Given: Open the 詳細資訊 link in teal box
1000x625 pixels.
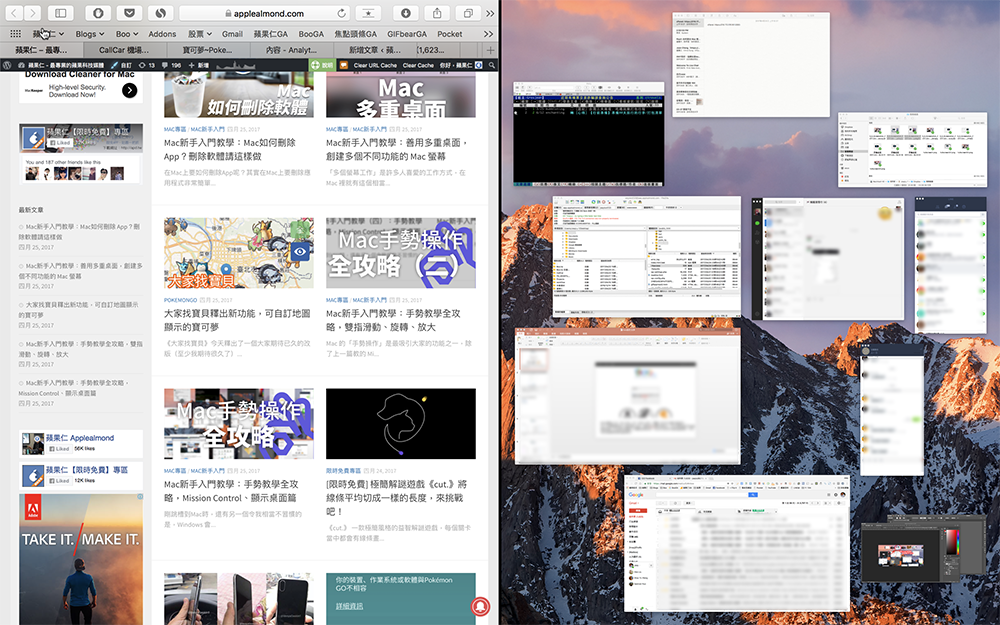Looking at the screenshot, I should pos(349,606).
